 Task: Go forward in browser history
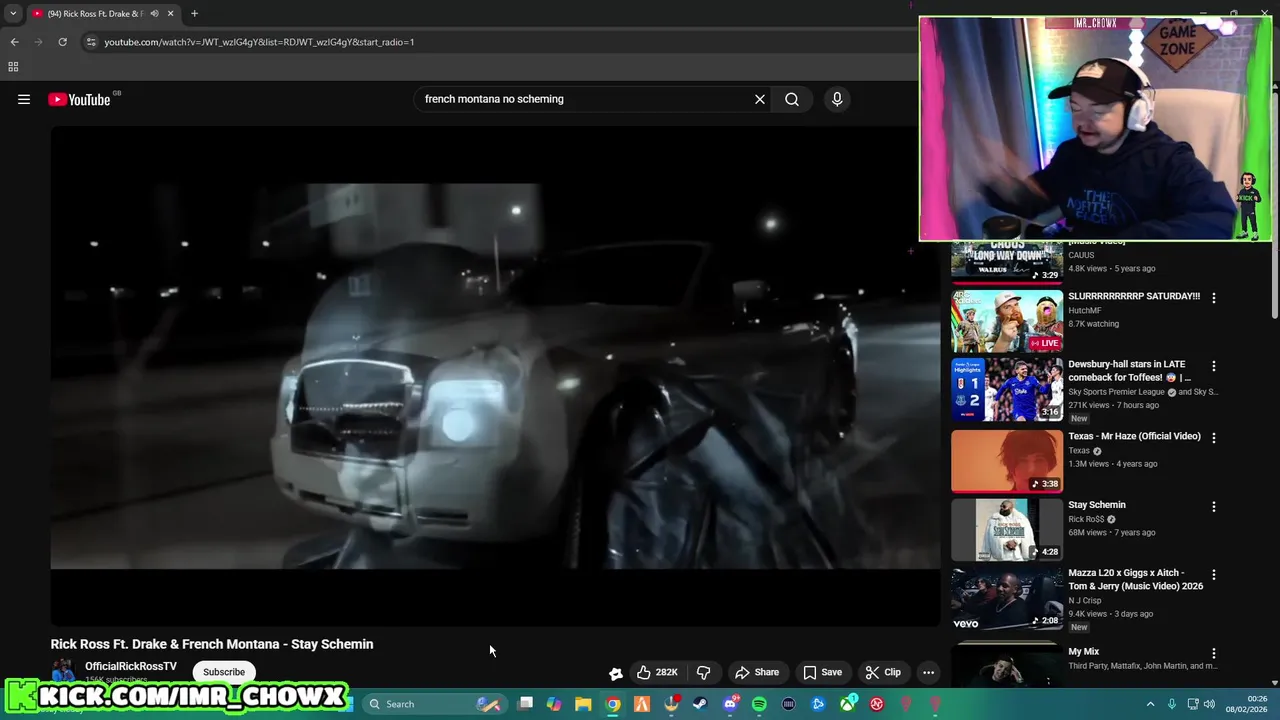[38, 42]
